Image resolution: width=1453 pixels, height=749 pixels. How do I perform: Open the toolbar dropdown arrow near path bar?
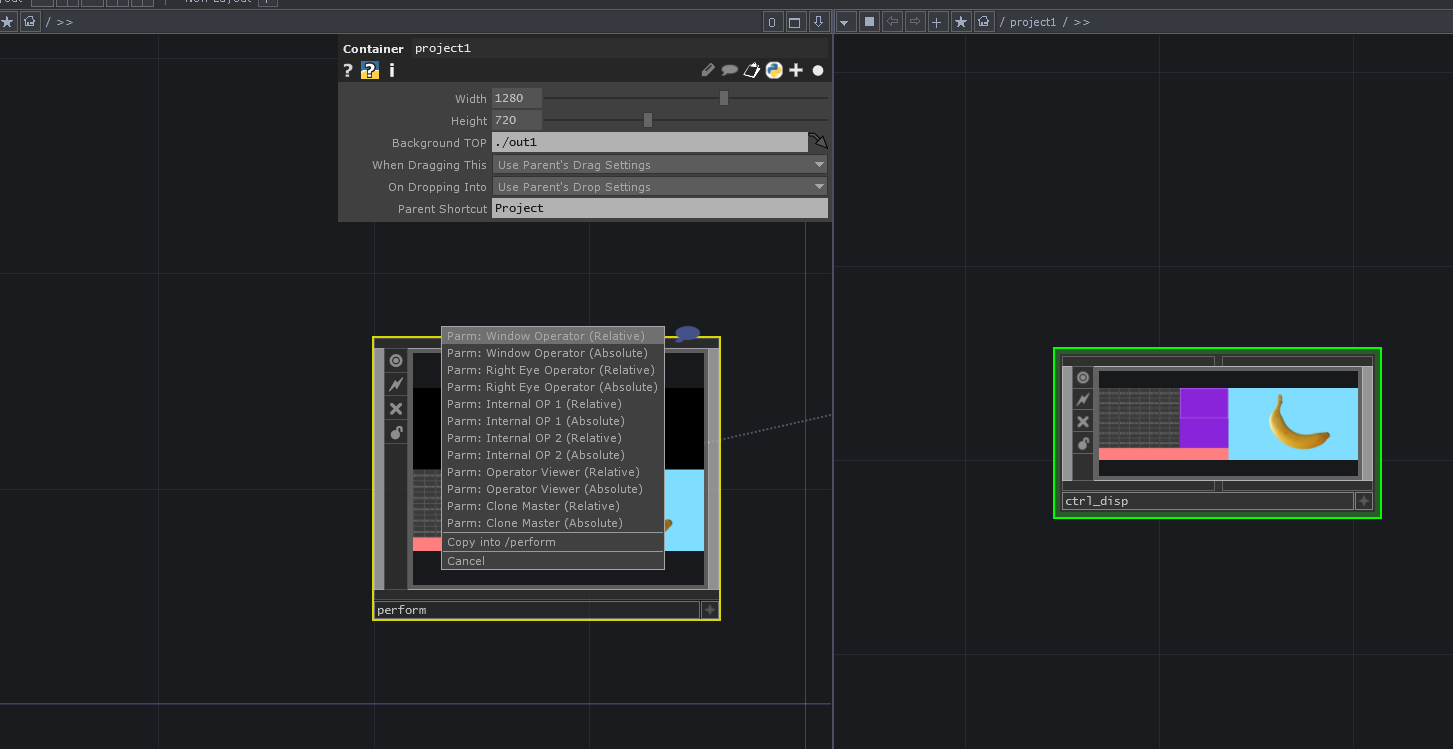pos(845,21)
